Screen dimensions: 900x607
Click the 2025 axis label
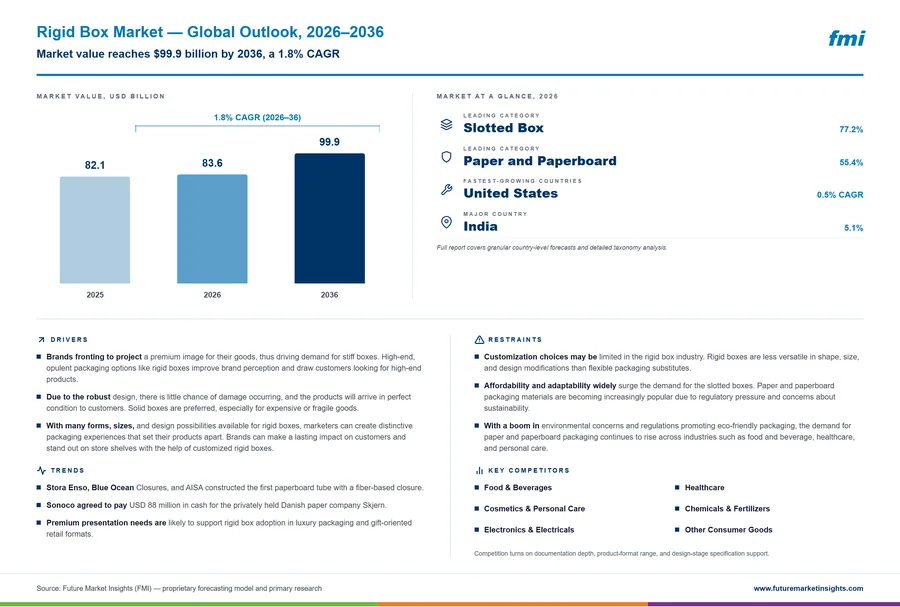point(95,294)
